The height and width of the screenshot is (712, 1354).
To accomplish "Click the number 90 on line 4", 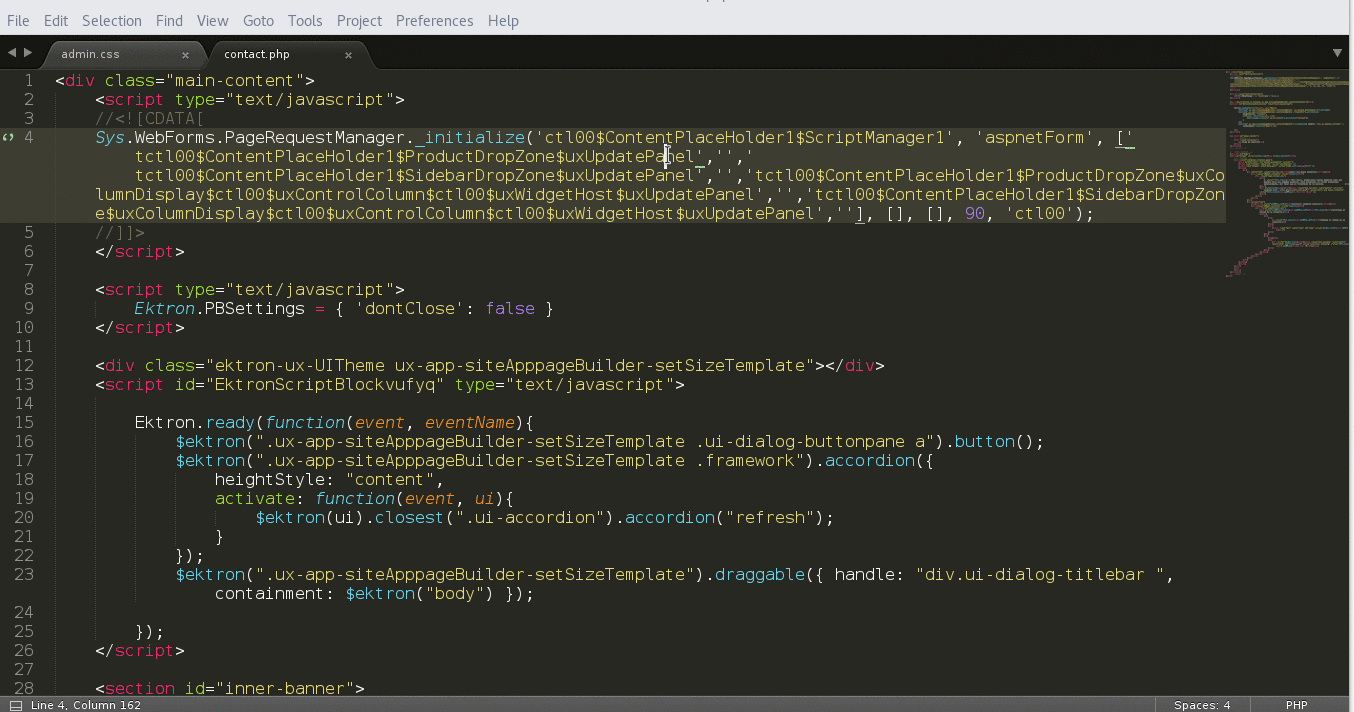I will (975, 214).
